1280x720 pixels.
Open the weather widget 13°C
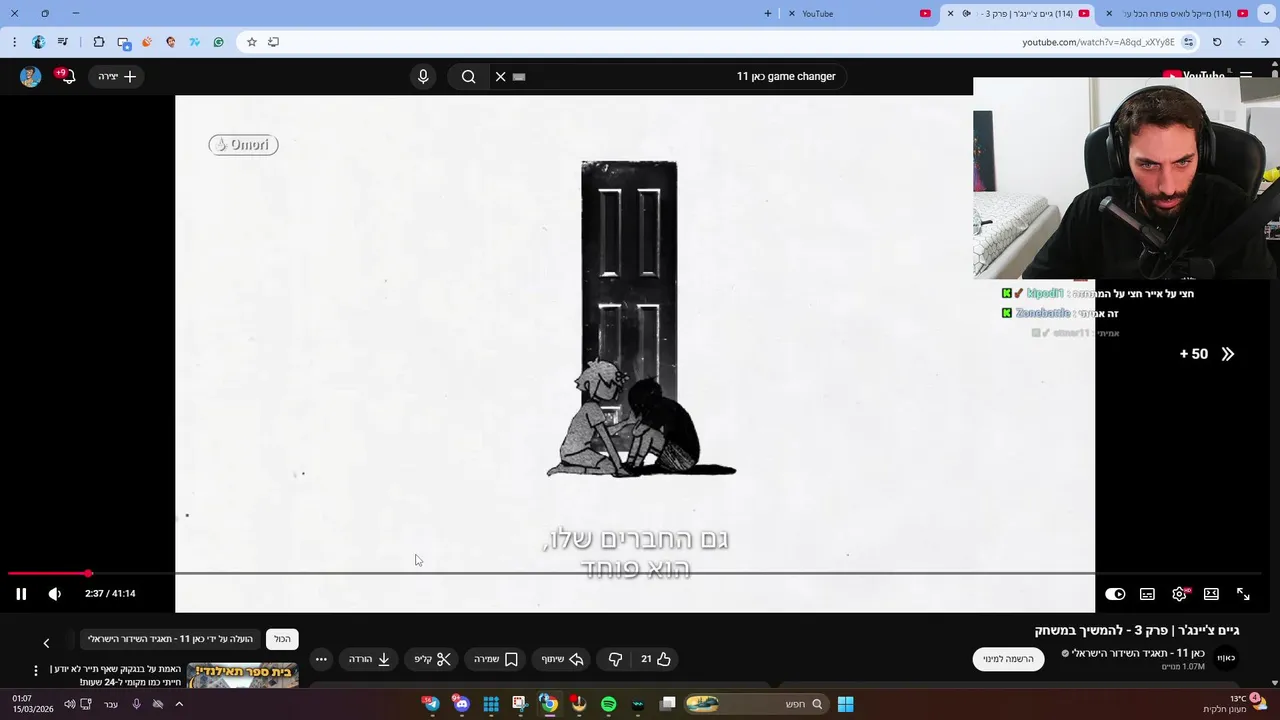pos(1235,703)
